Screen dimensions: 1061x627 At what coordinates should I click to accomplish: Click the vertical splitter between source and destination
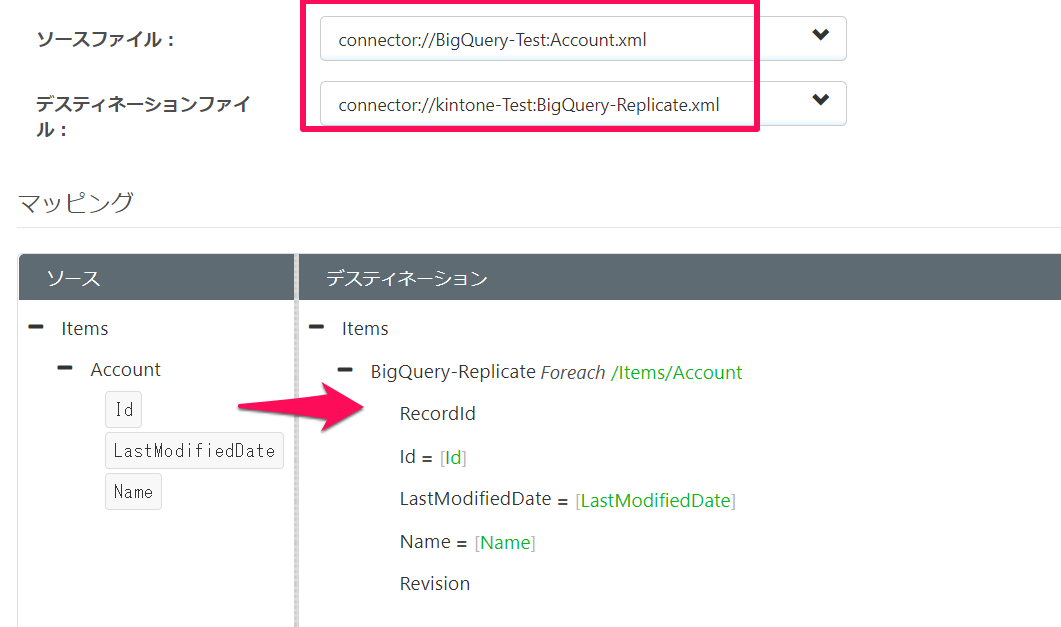pos(296,440)
